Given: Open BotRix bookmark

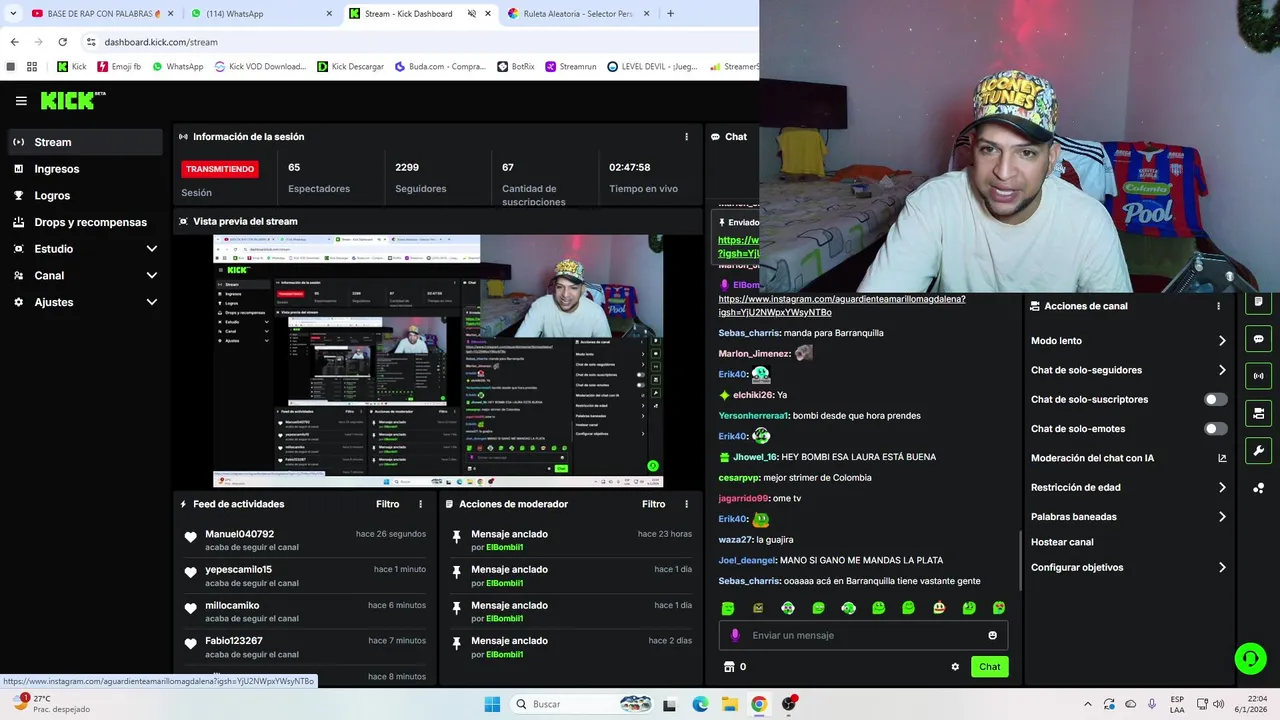Looking at the screenshot, I should click(516, 67).
